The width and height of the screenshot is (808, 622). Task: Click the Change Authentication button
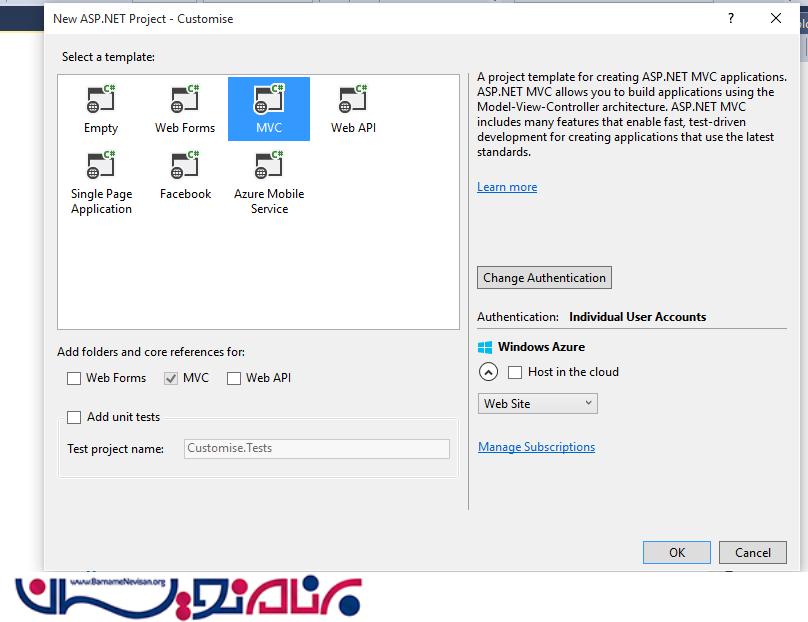pyautogui.click(x=544, y=278)
